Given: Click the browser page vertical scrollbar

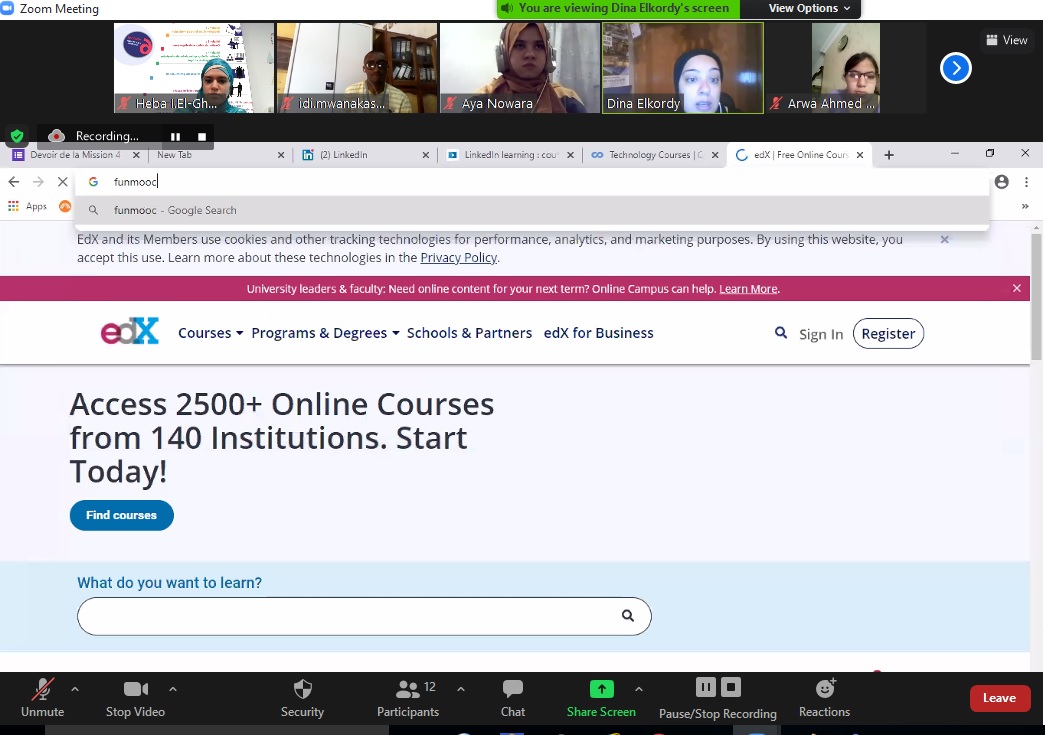Looking at the screenshot, I should [x=1036, y=300].
